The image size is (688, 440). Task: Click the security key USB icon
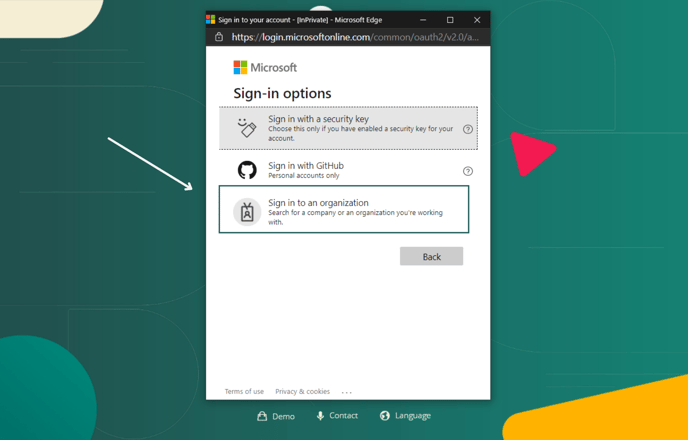coord(247,127)
